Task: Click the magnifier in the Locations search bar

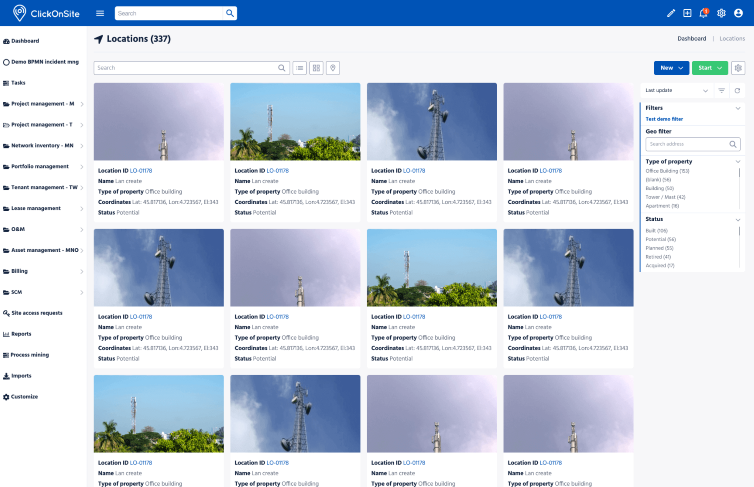Action: click(x=282, y=68)
